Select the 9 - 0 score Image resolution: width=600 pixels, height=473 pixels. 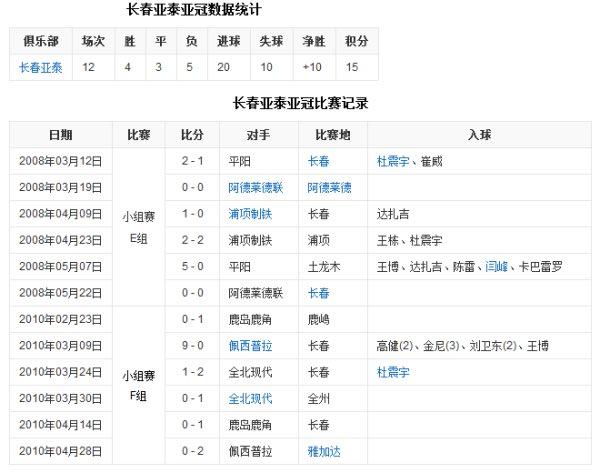192,346
